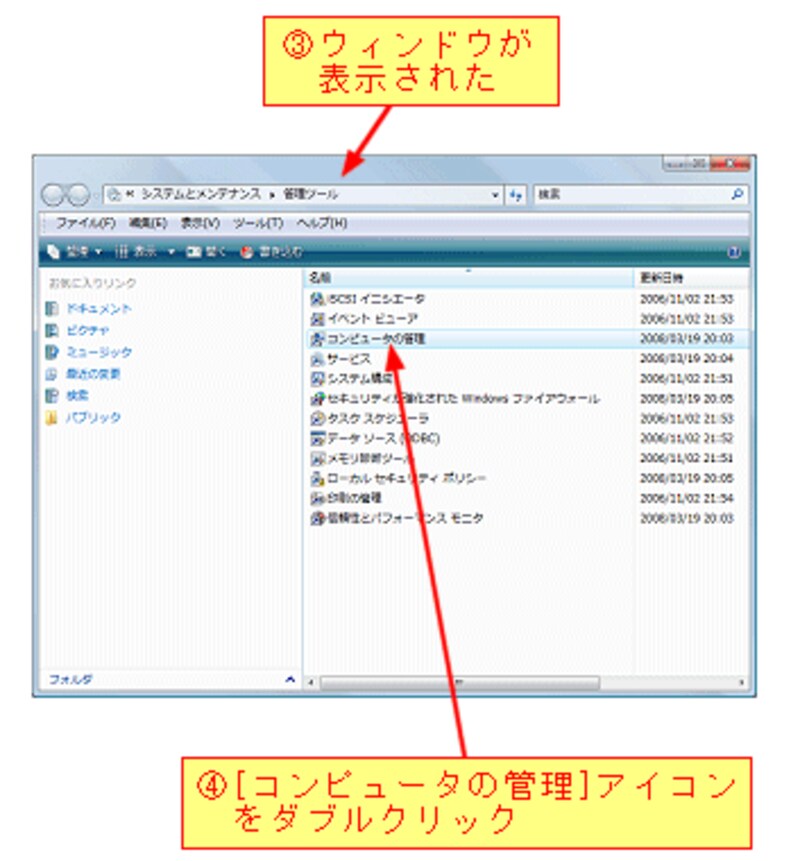Click the location icon in address bar
This screenshot has width=800, height=861.
point(114,194)
